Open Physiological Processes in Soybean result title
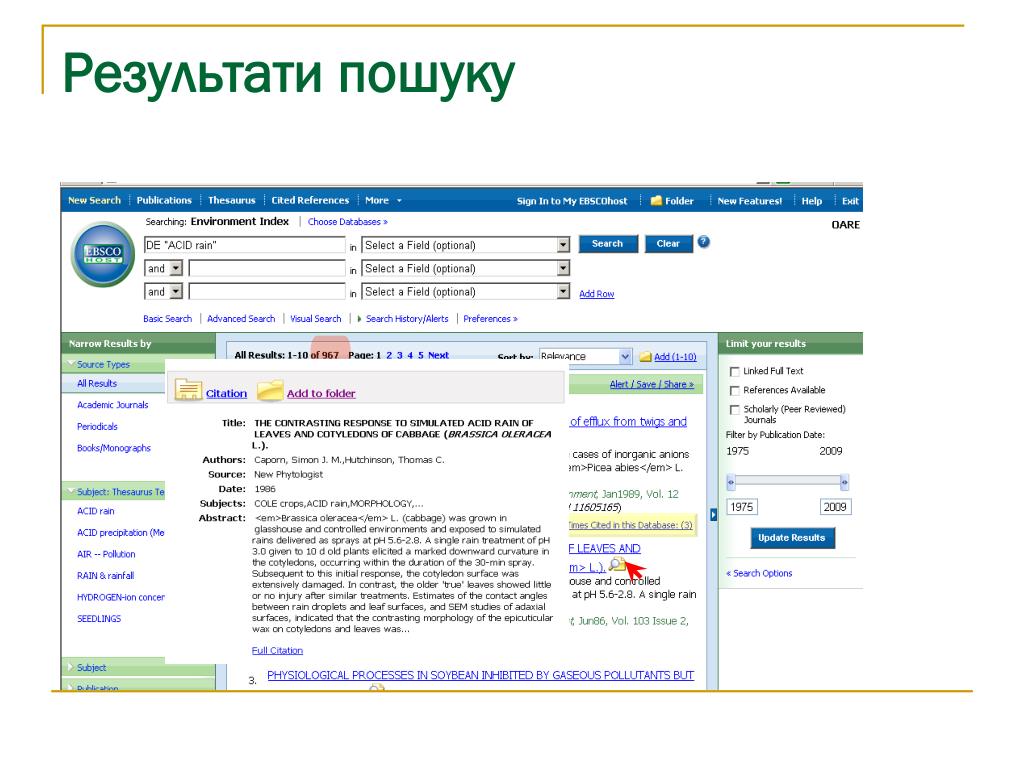Viewport: 1024px width, 768px height. click(480, 675)
